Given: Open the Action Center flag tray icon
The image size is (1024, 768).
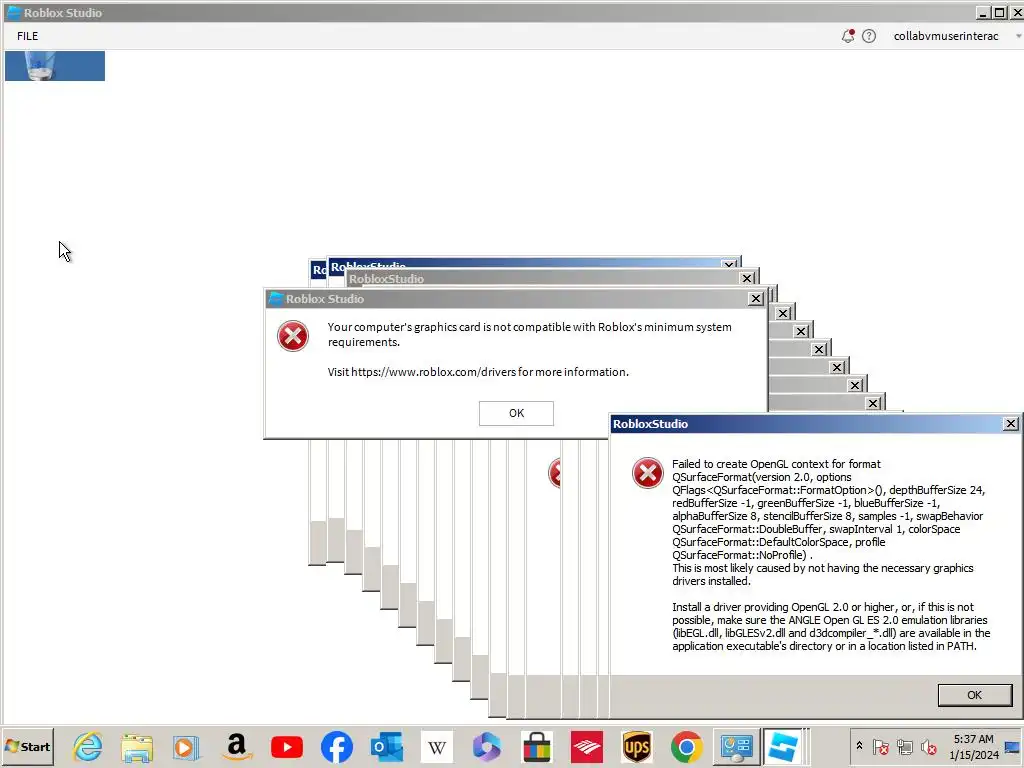Looking at the screenshot, I should [x=880, y=747].
